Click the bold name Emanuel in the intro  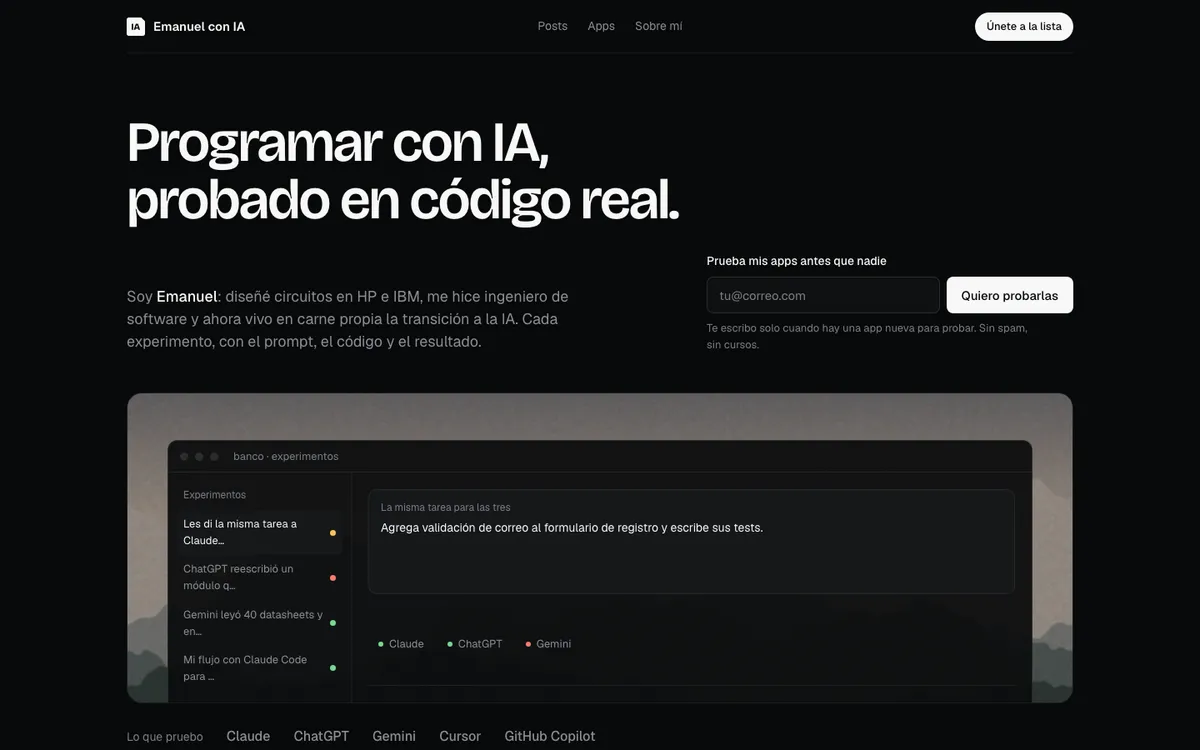click(187, 296)
